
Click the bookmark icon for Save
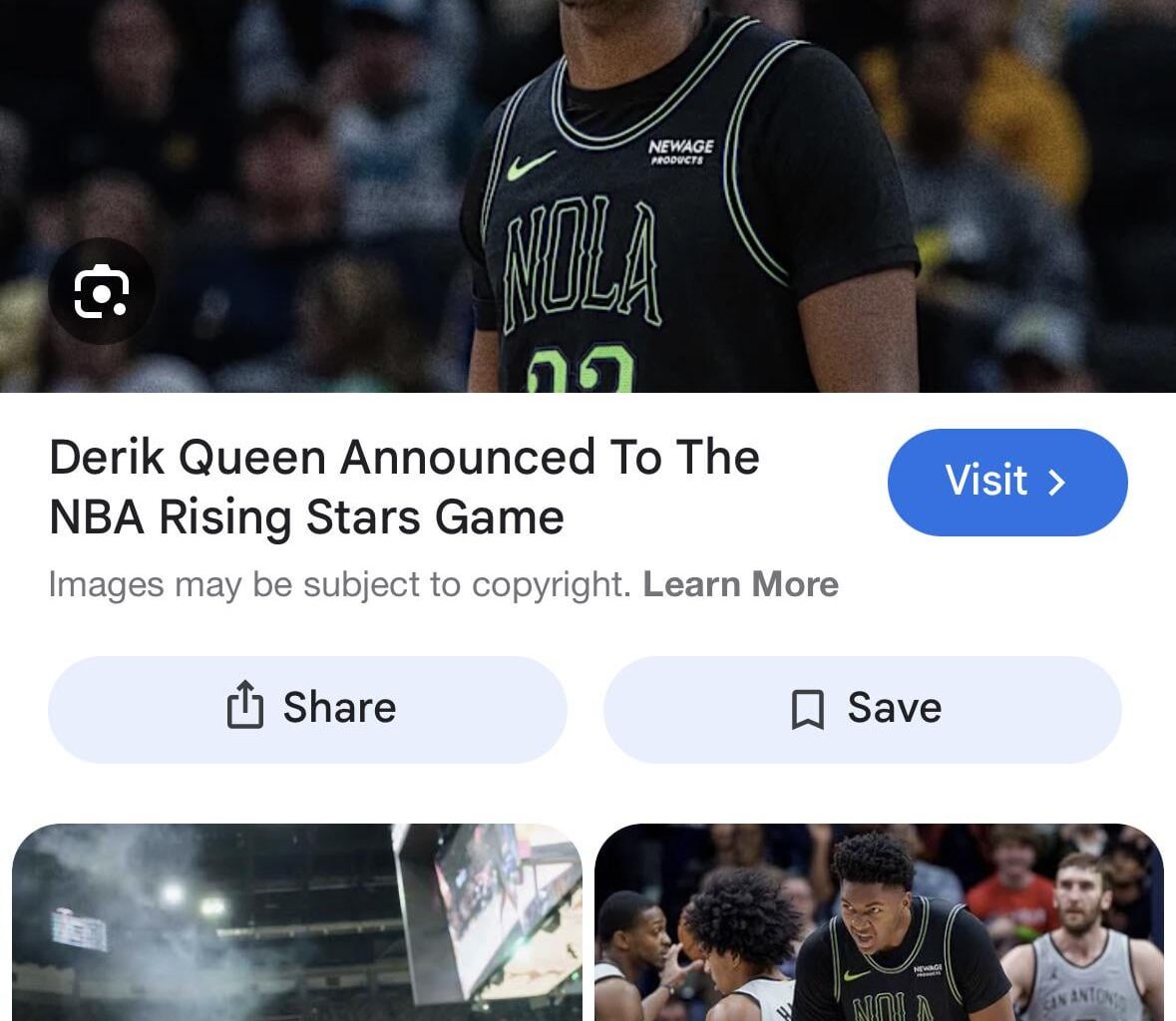click(x=808, y=709)
